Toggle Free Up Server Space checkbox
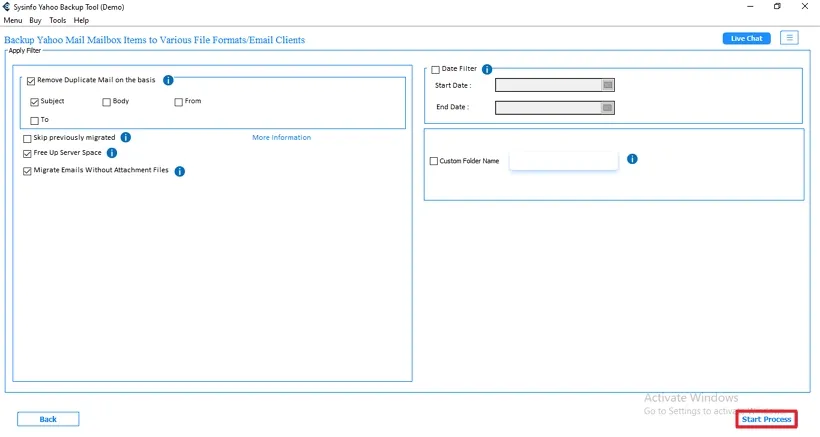This screenshot has height=437, width=820. tap(27, 154)
